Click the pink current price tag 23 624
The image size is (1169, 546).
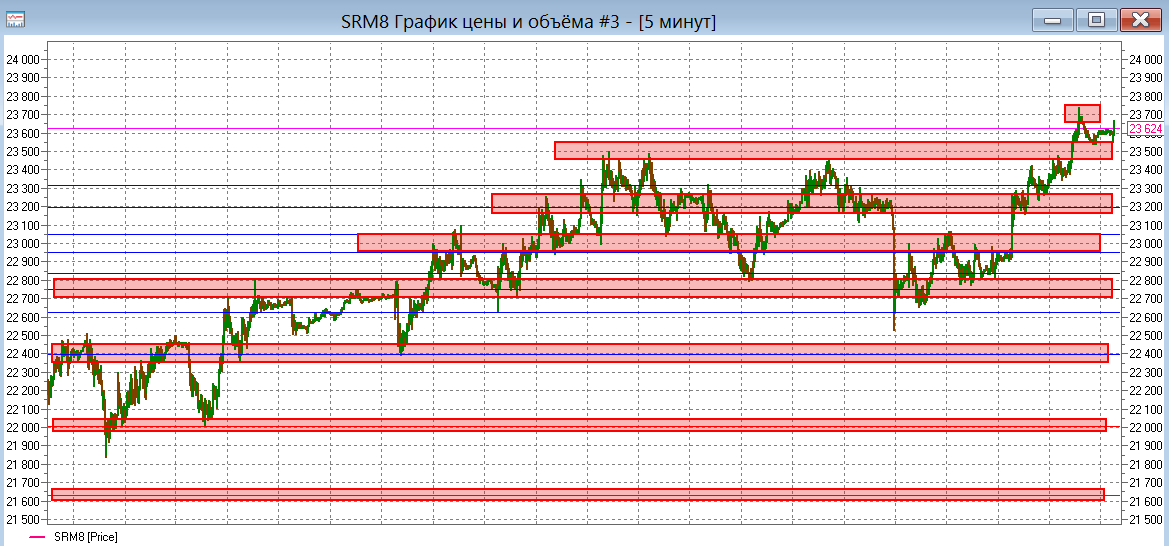[x=1146, y=129]
